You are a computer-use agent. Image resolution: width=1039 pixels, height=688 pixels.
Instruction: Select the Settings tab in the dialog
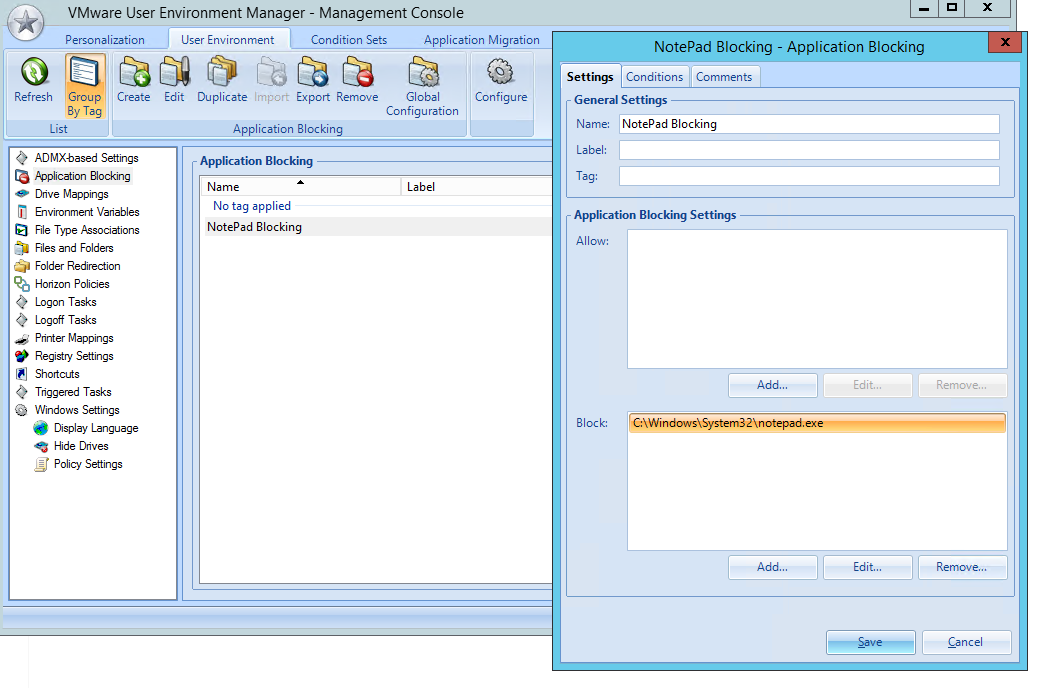pos(590,76)
